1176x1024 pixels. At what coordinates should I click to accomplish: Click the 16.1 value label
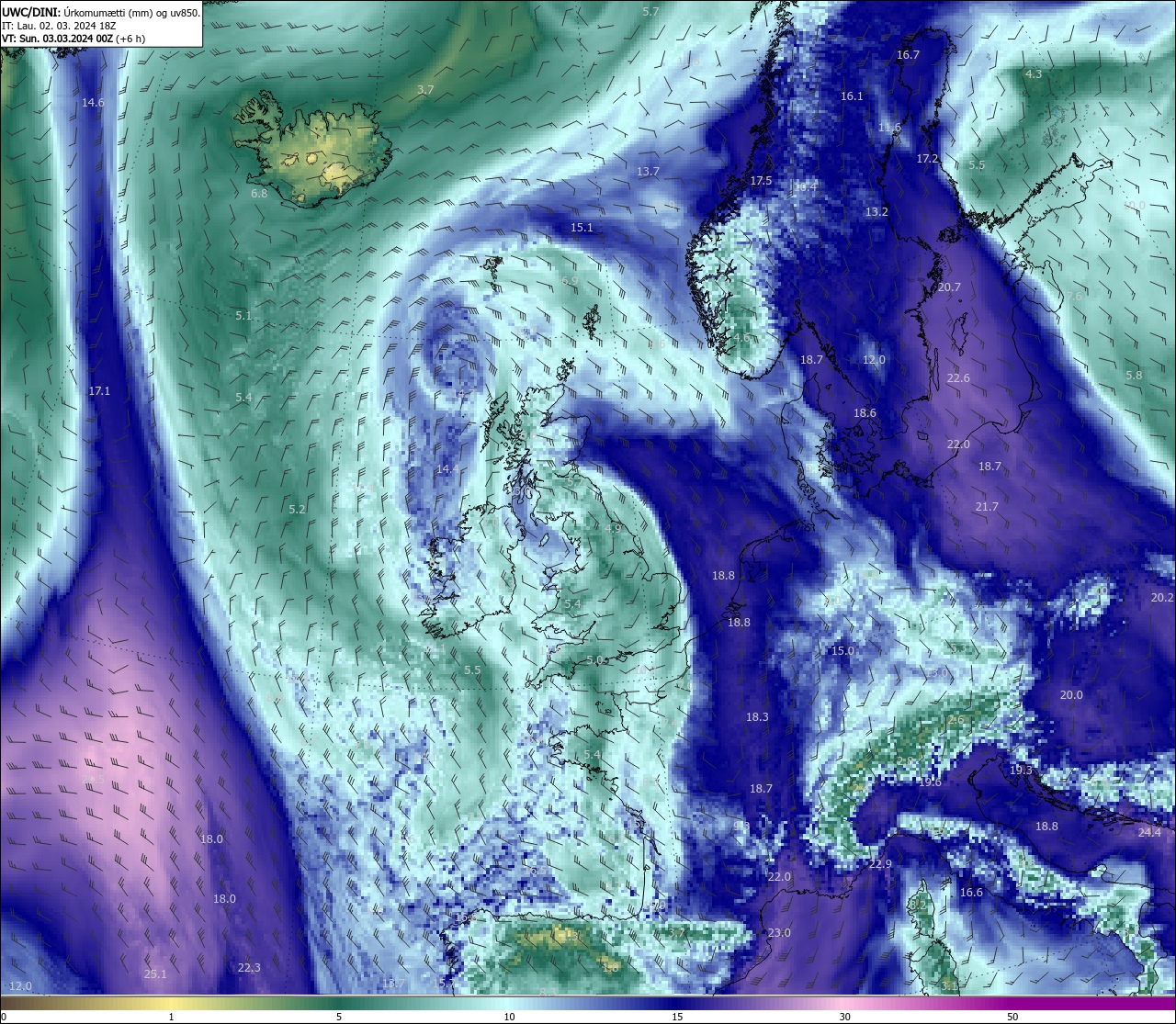tap(852, 96)
